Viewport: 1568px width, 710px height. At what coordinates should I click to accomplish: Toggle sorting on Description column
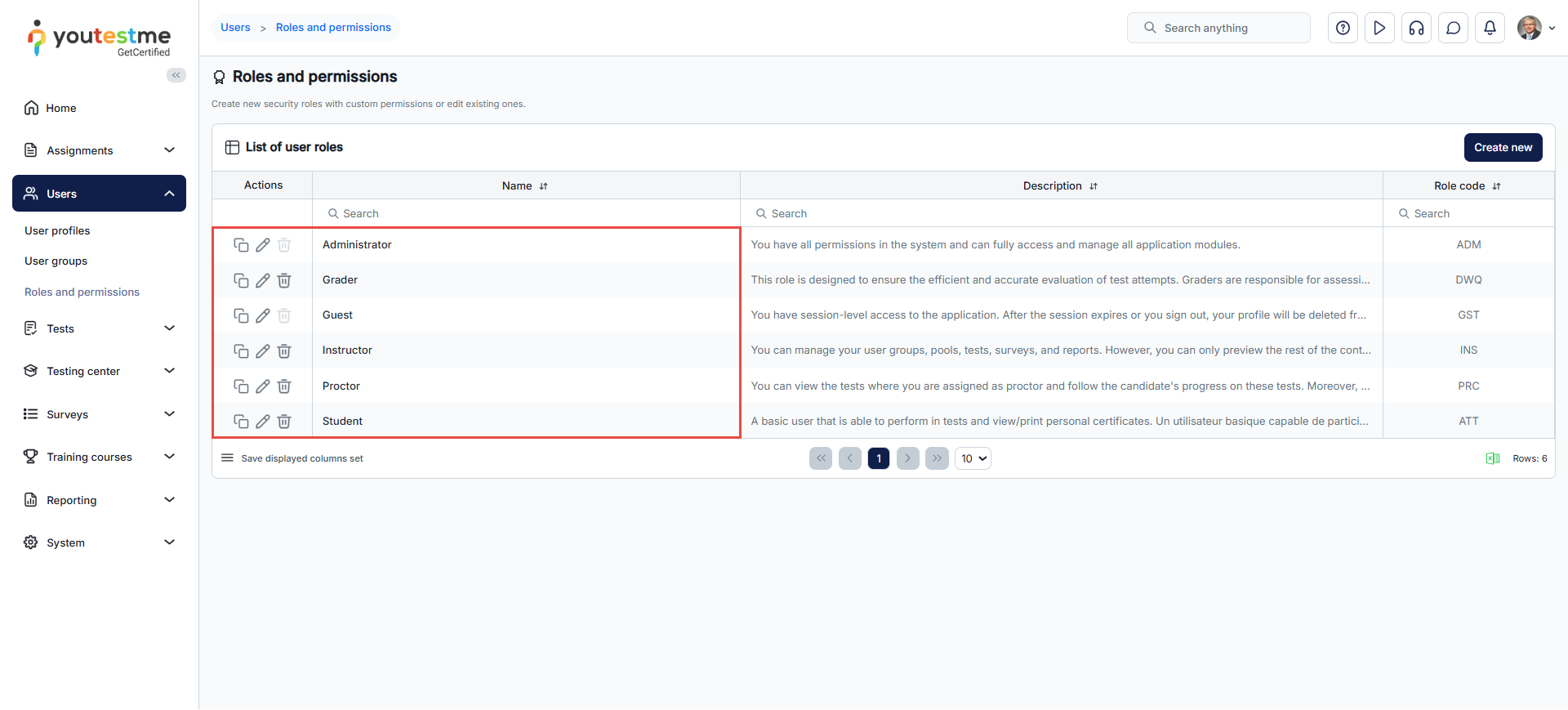(1094, 186)
